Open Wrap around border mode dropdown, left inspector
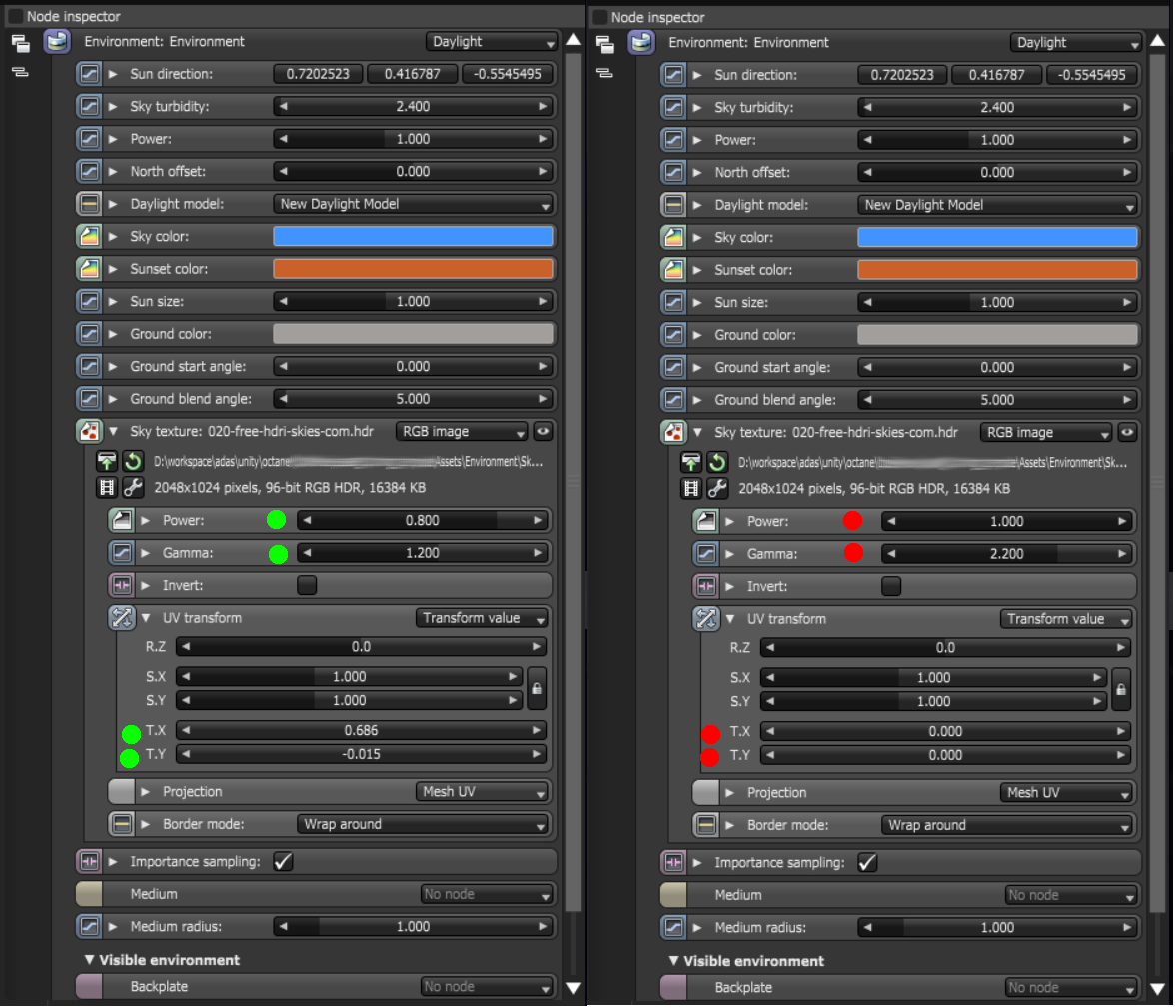1176x1008 pixels. 423,824
